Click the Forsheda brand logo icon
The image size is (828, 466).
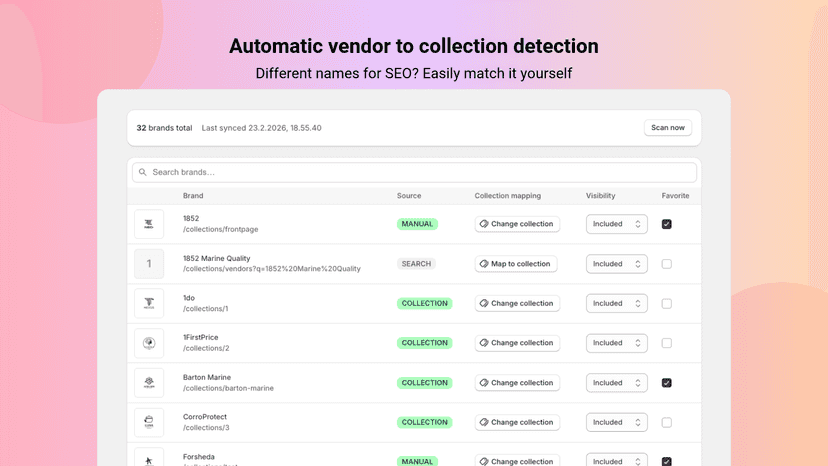(149, 460)
